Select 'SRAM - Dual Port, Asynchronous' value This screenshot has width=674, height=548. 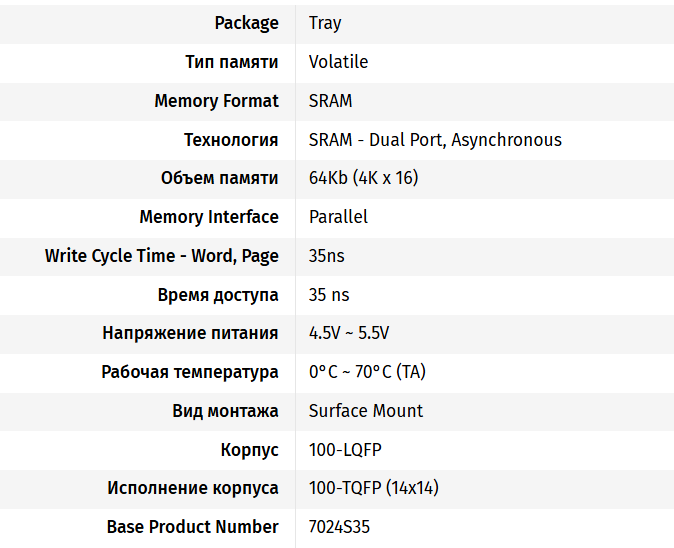[x=435, y=140]
